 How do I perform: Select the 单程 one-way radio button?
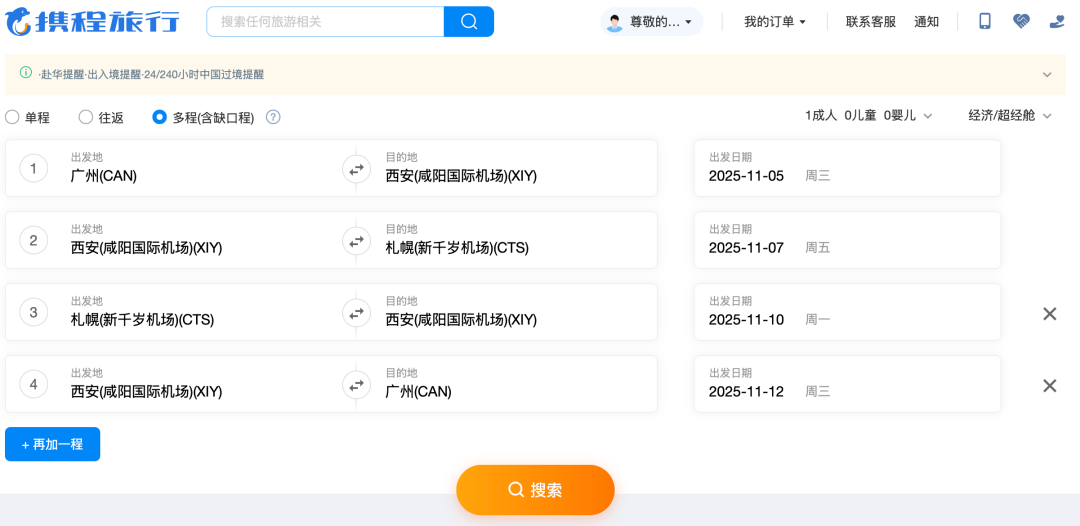(x=12, y=117)
